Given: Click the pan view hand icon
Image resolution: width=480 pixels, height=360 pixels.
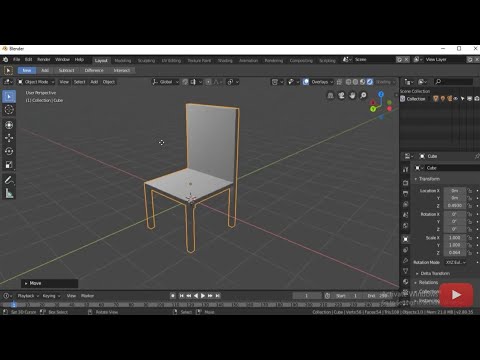Looking at the screenshot, I should click(x=352, y=96).
